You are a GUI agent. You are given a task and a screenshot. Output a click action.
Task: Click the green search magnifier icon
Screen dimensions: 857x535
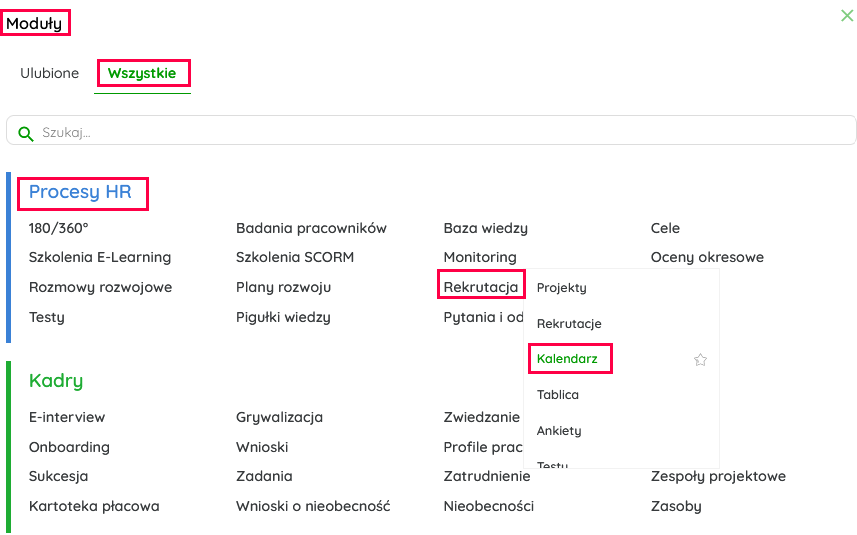coord(26,133)
